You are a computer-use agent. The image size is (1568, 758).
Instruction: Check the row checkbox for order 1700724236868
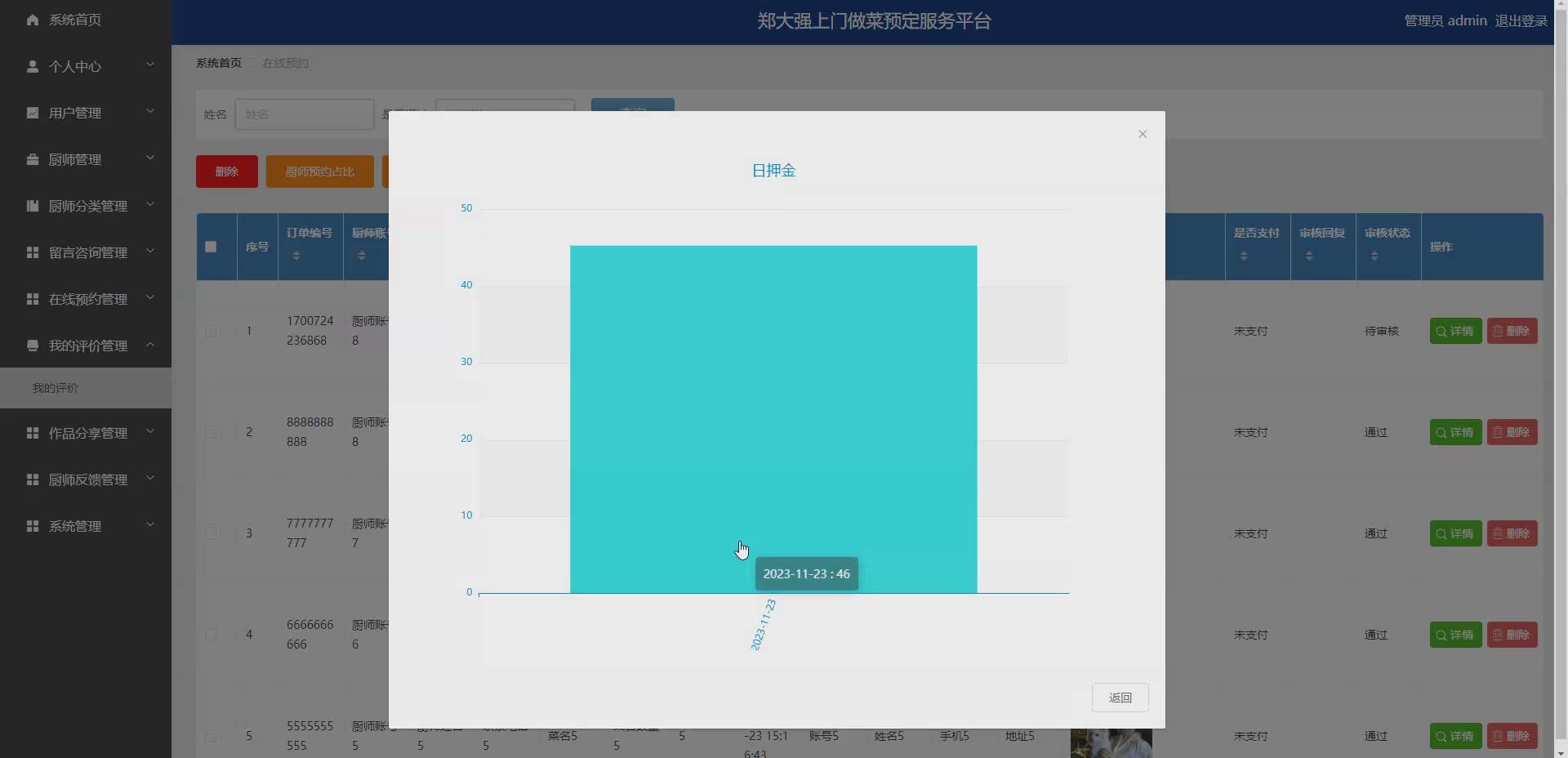point(211,331)
